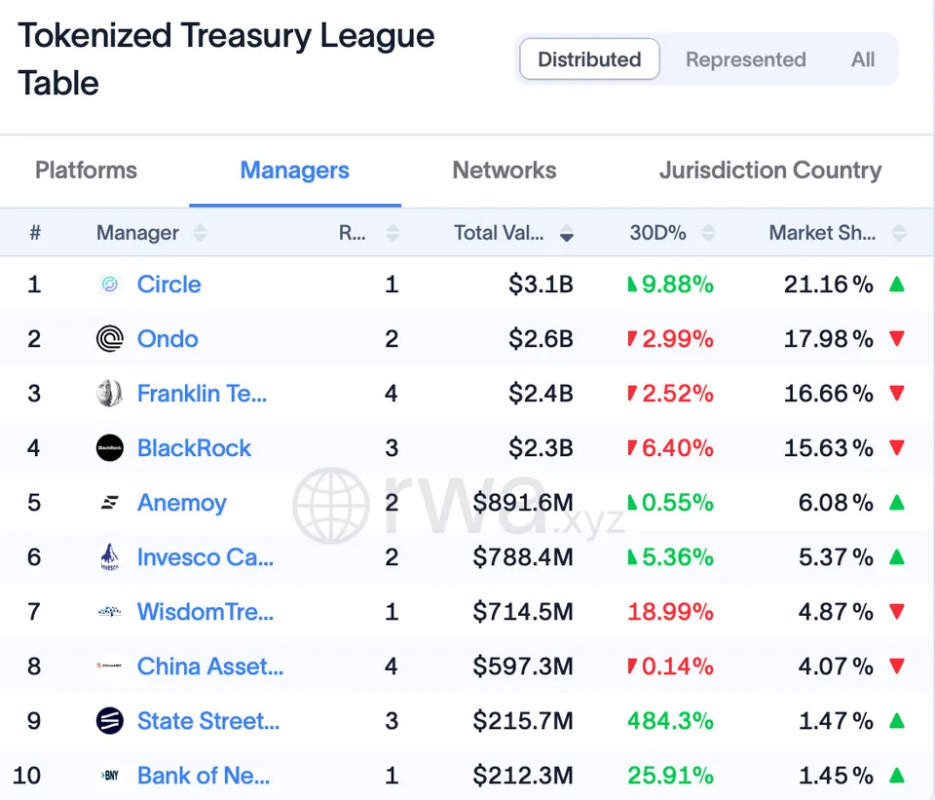Open the Franklin Te... manager link
Viewport: 935px width, 800px height.
tap(202, 393)
